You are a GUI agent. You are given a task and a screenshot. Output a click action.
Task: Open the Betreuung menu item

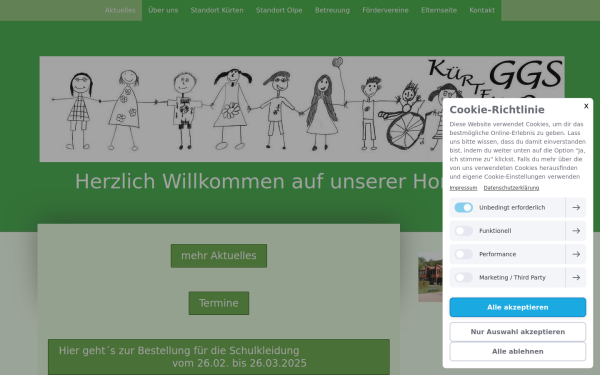332,10
